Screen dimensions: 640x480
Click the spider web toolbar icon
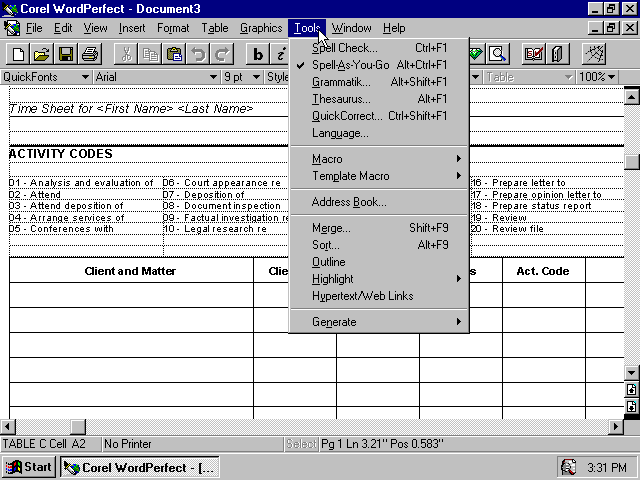tap(594, 54)
